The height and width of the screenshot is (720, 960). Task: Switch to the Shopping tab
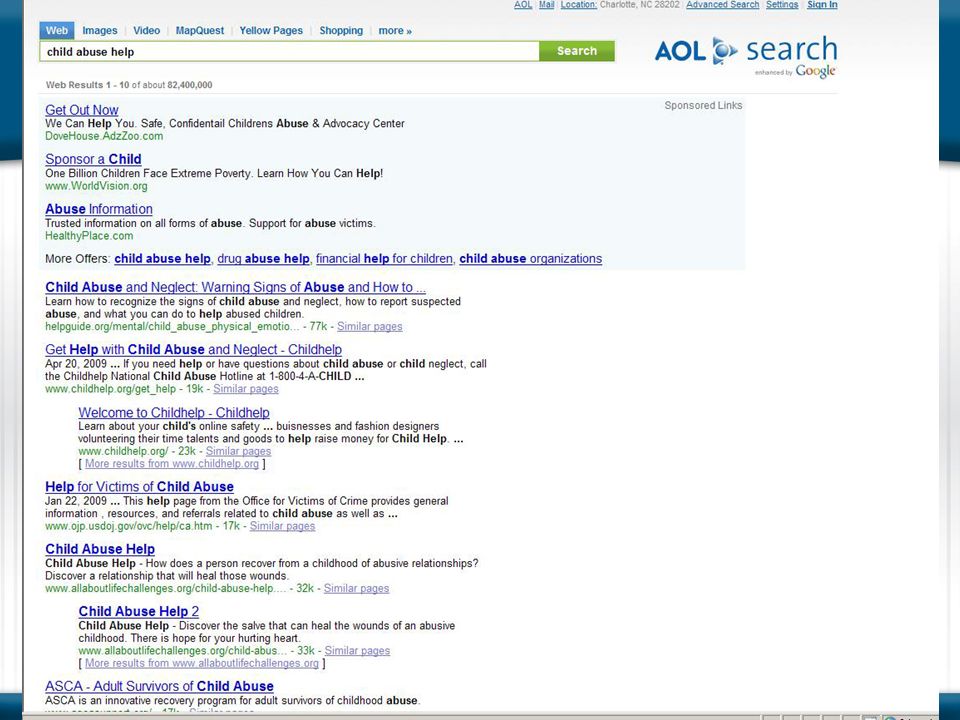pyautogui.click(x=341, y=31)
